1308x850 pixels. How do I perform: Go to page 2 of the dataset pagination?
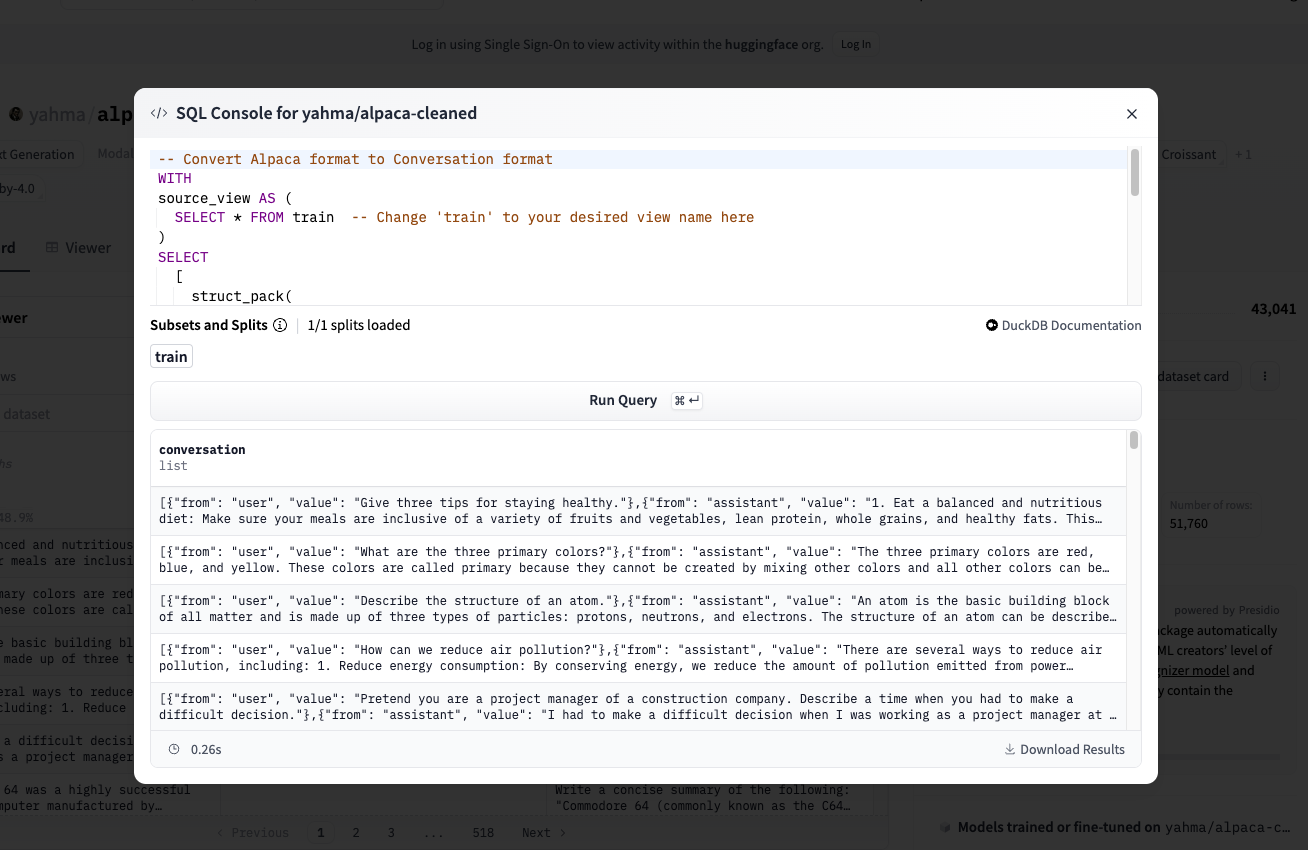click(x=355, y=832)
